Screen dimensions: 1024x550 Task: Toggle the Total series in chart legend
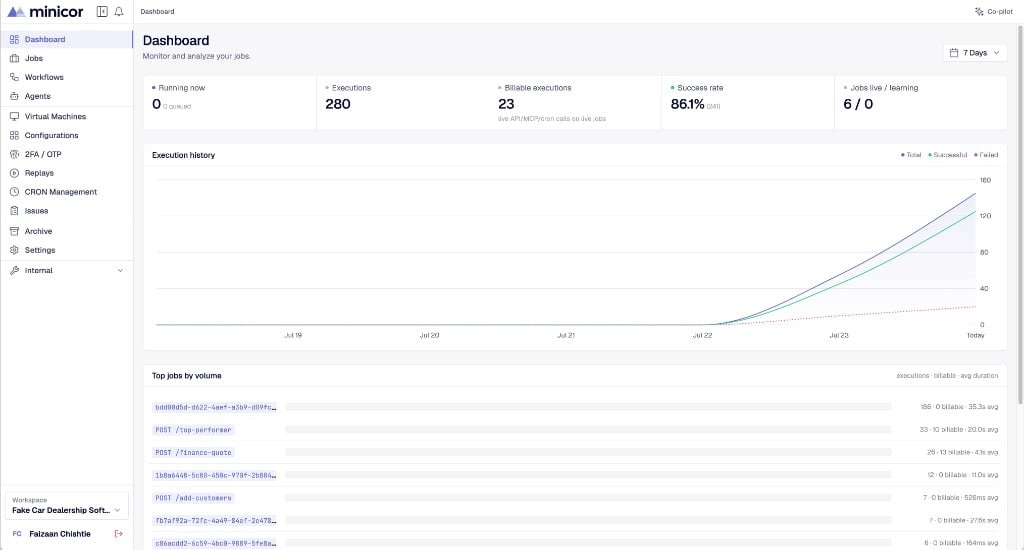(x=911, y=155)
